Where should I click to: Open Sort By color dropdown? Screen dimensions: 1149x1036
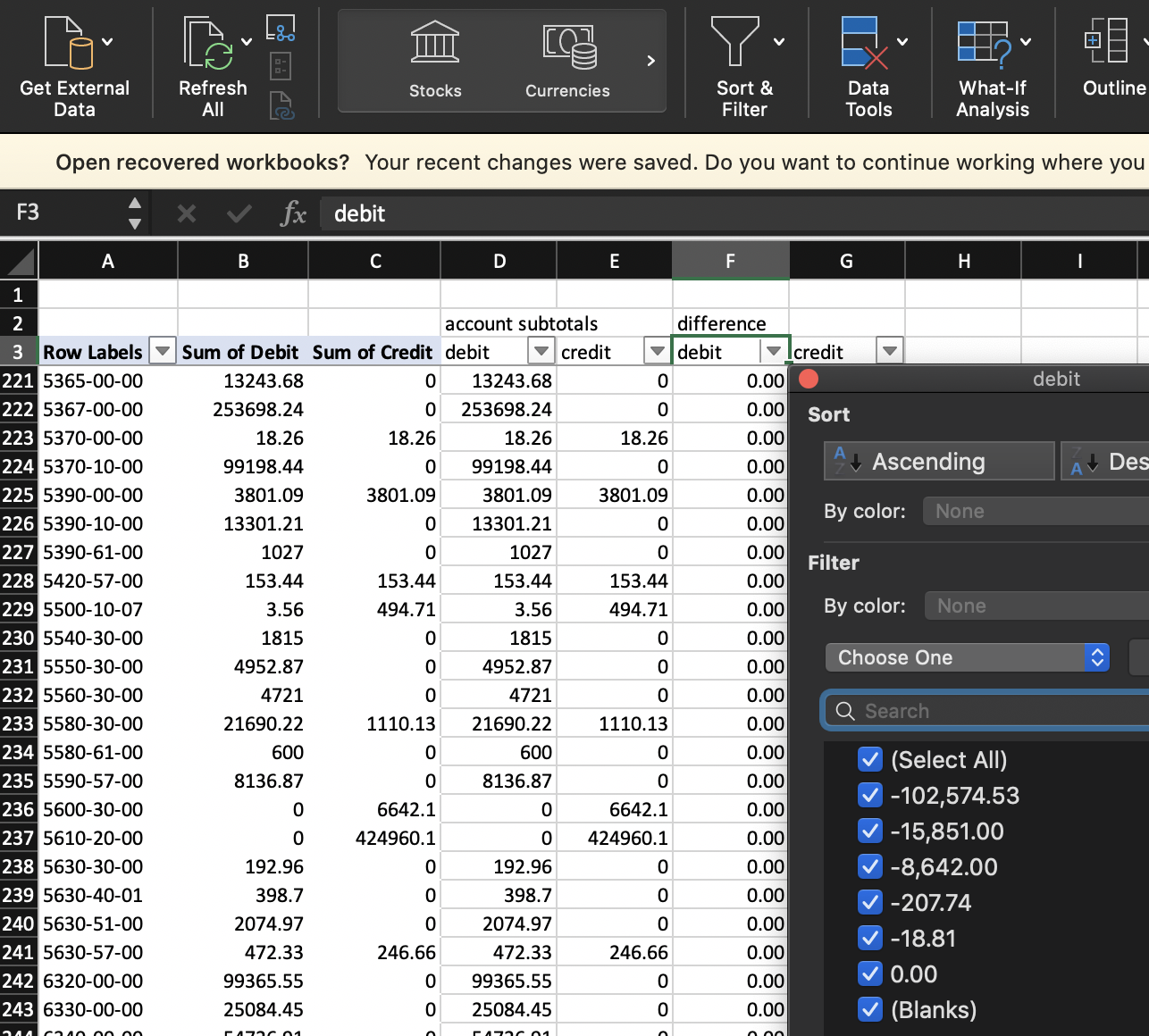tap(1036, 511)
